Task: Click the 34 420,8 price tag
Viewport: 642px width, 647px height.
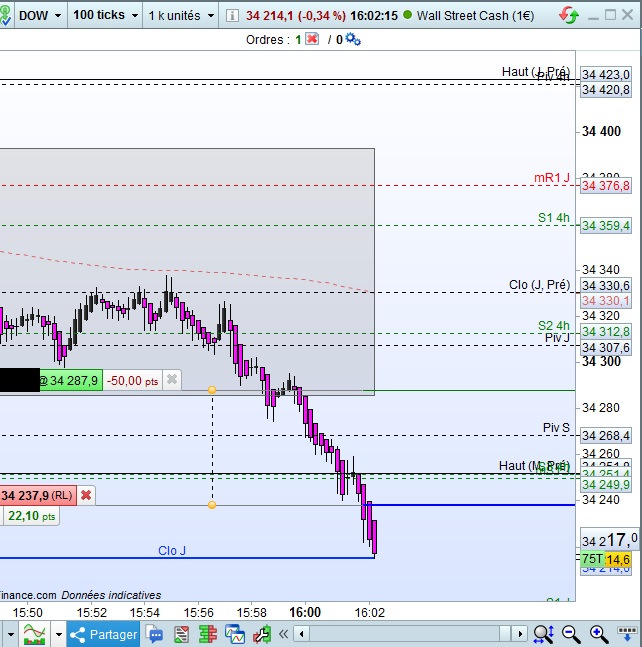Action: [606, 90]
